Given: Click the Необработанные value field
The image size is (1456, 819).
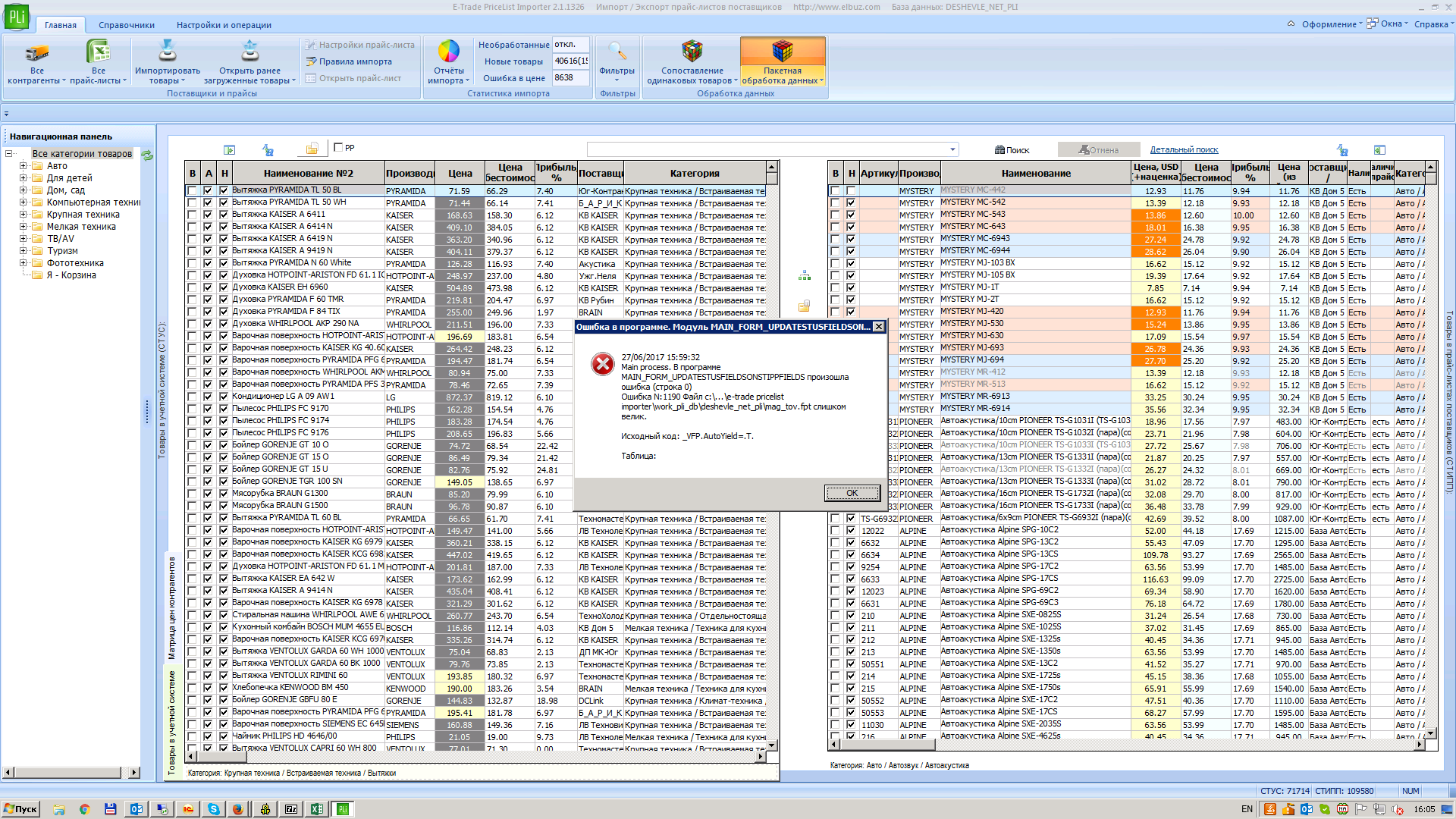Looking at the screenshot, I should tap(570, 45).
